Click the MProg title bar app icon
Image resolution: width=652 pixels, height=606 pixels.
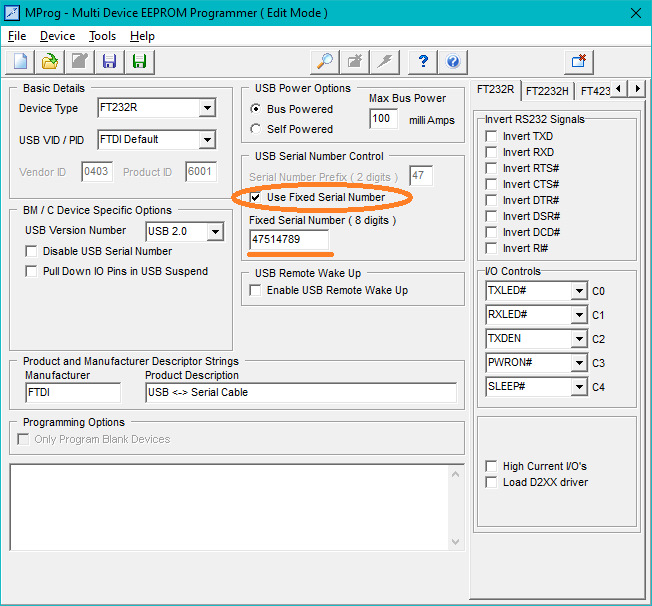pos(12,13)
